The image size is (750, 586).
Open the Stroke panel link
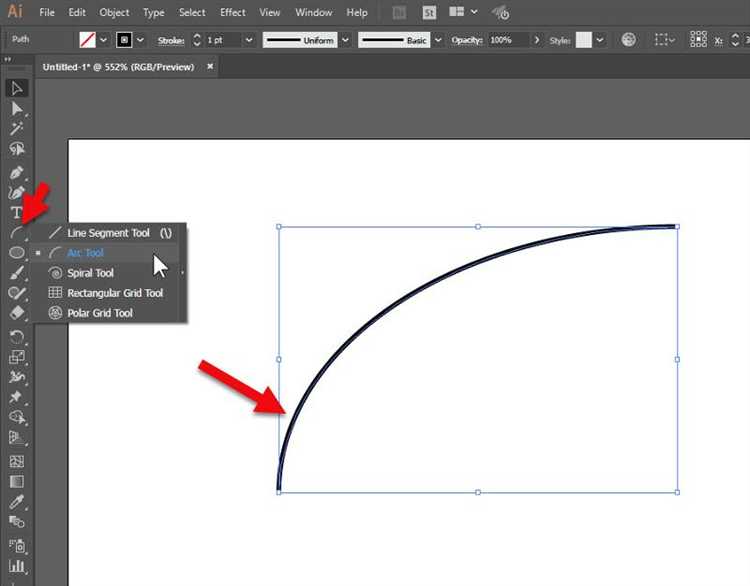pyautogui.click(x=171, y=40)
